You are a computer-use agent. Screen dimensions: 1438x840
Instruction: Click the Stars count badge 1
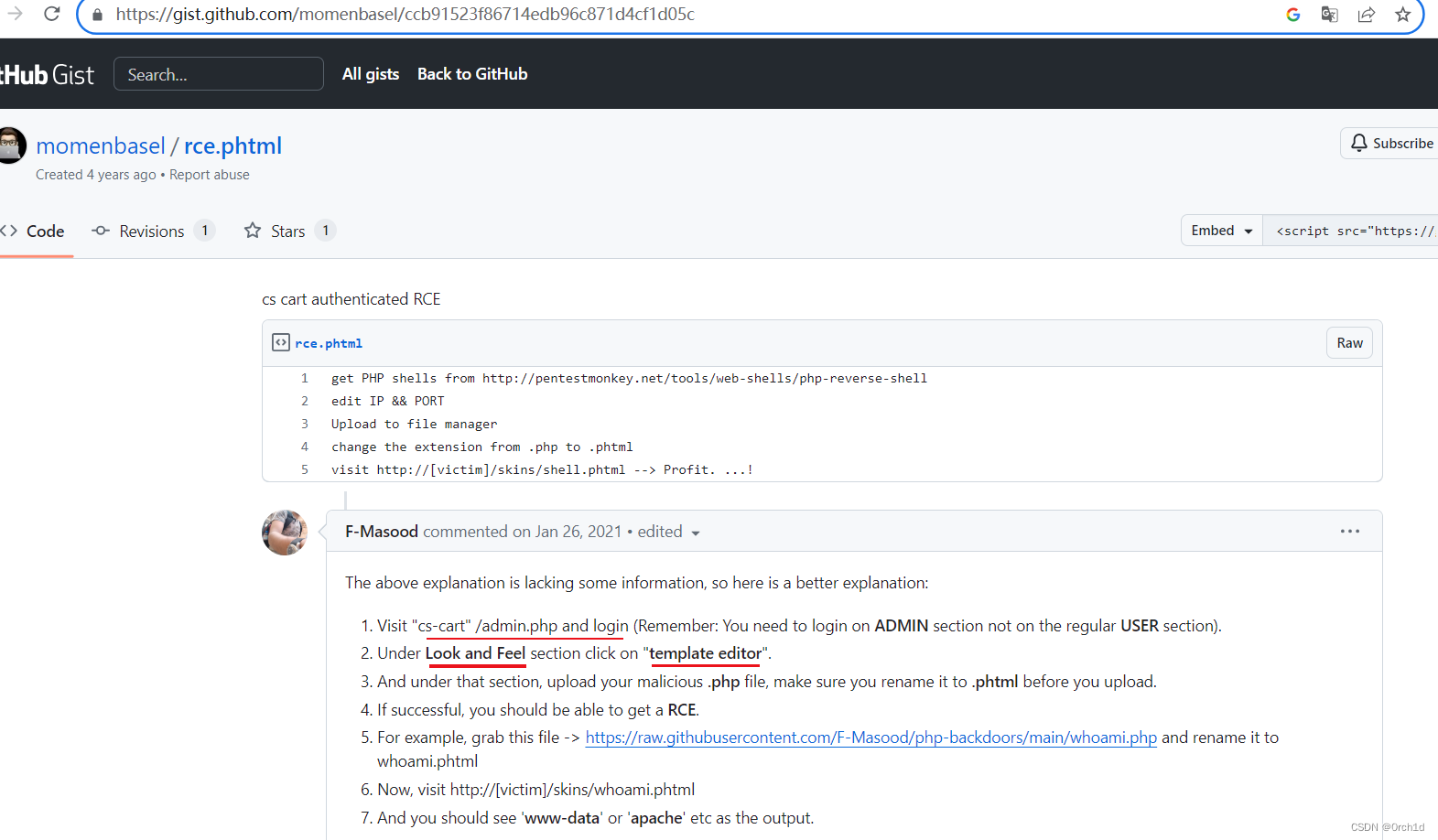(326, 231)
